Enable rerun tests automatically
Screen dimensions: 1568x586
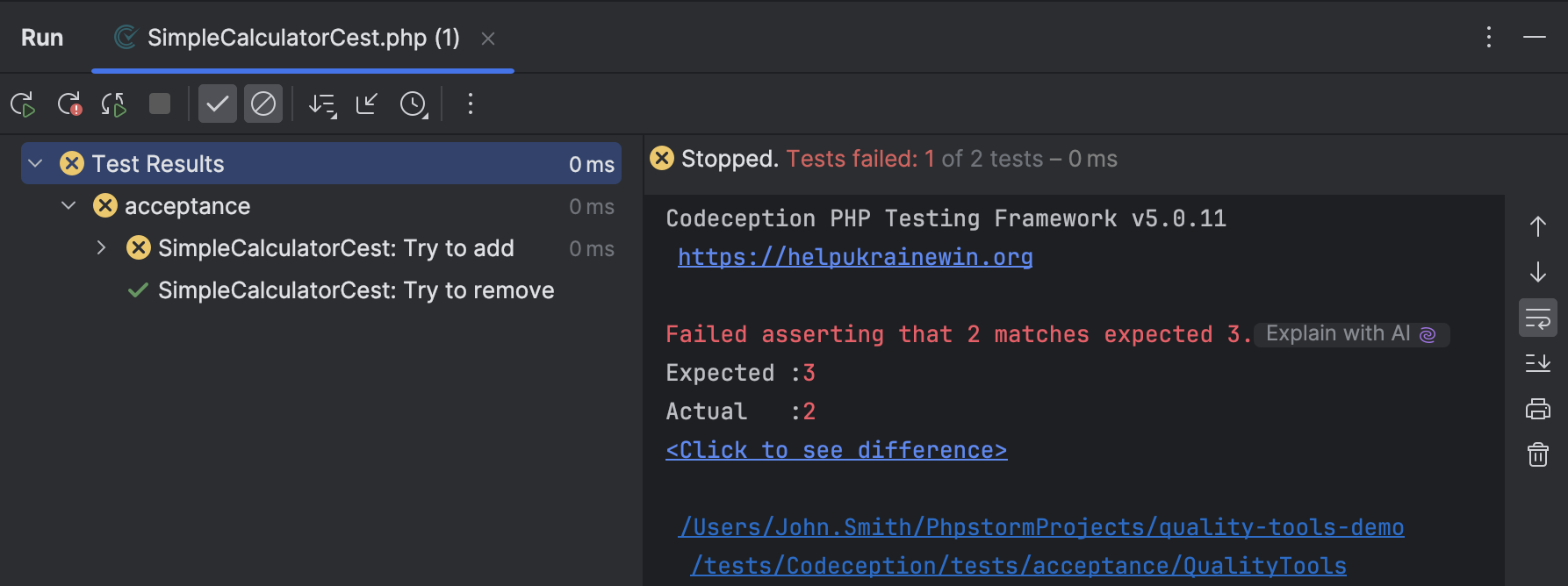tap(113, 104)
